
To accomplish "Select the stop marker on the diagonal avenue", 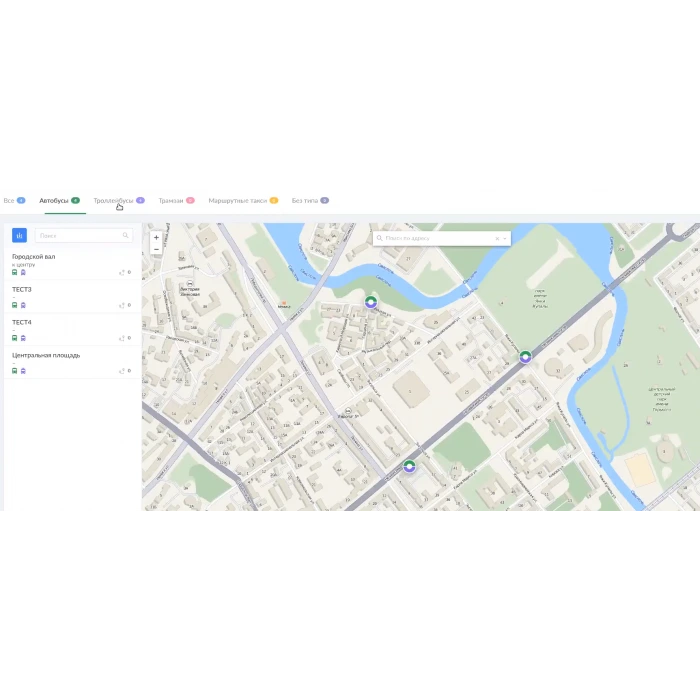I will pos(525,357).
